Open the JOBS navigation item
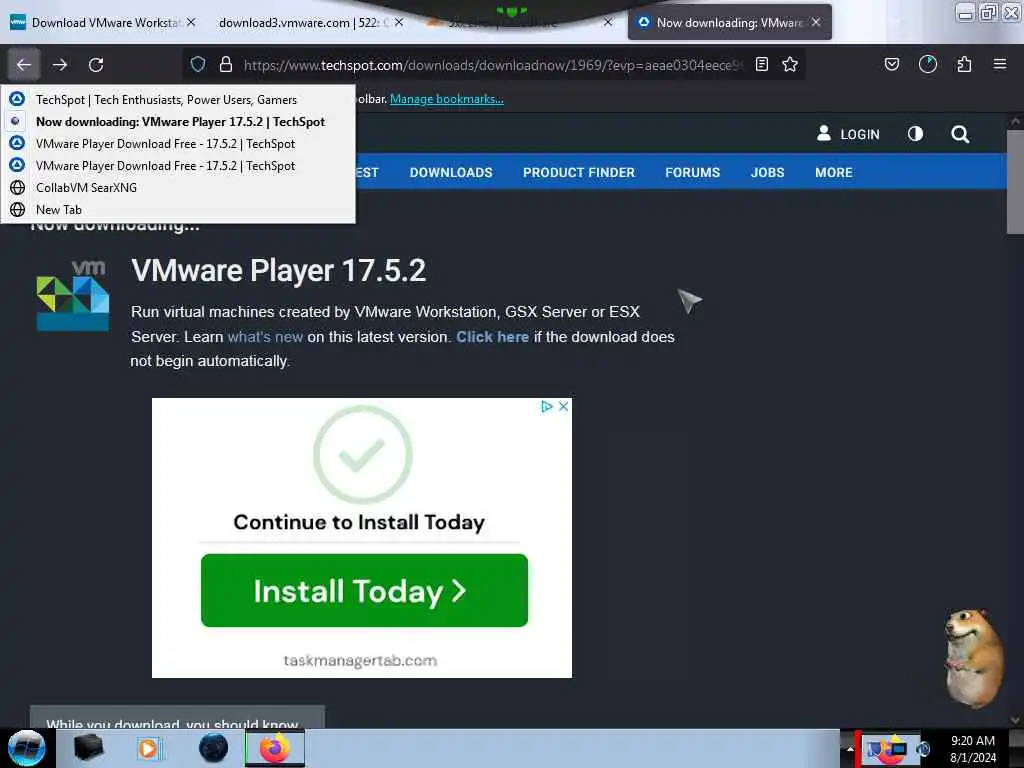Screen dimensions: 1024x768 tap(767, 172)
